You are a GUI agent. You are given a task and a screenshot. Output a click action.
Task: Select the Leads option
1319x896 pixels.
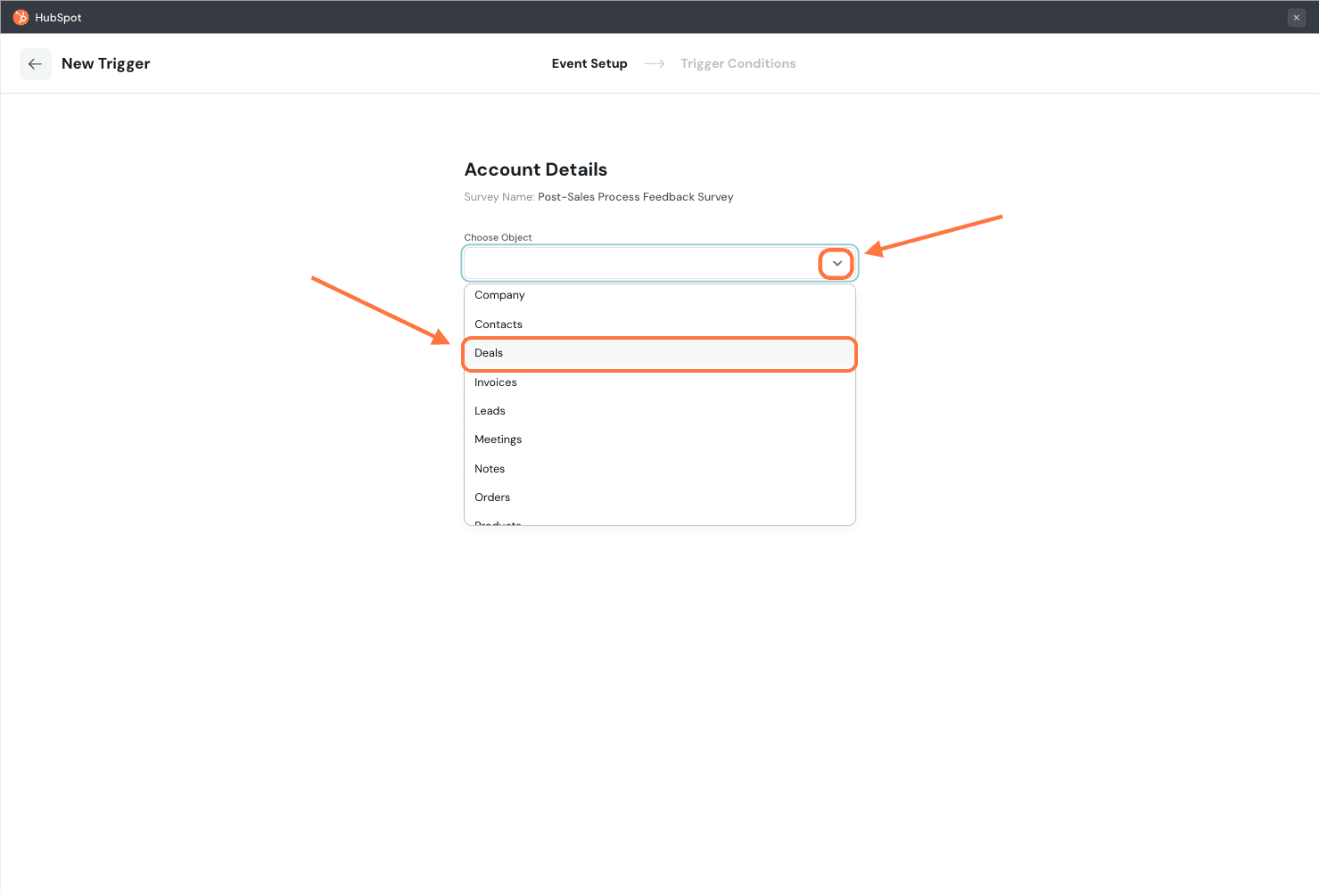point(490,411)
